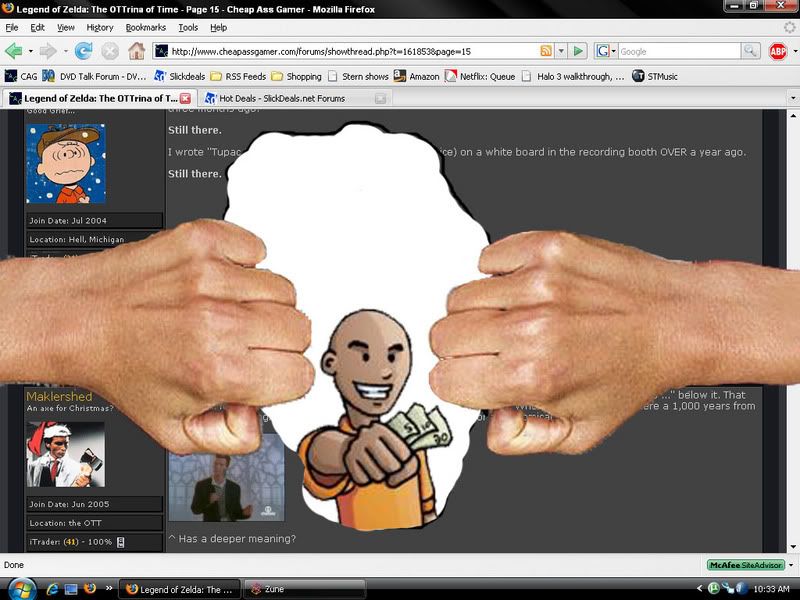Open the Bookmarks menu
Viewport: 800px width, 600px height.
146,28
